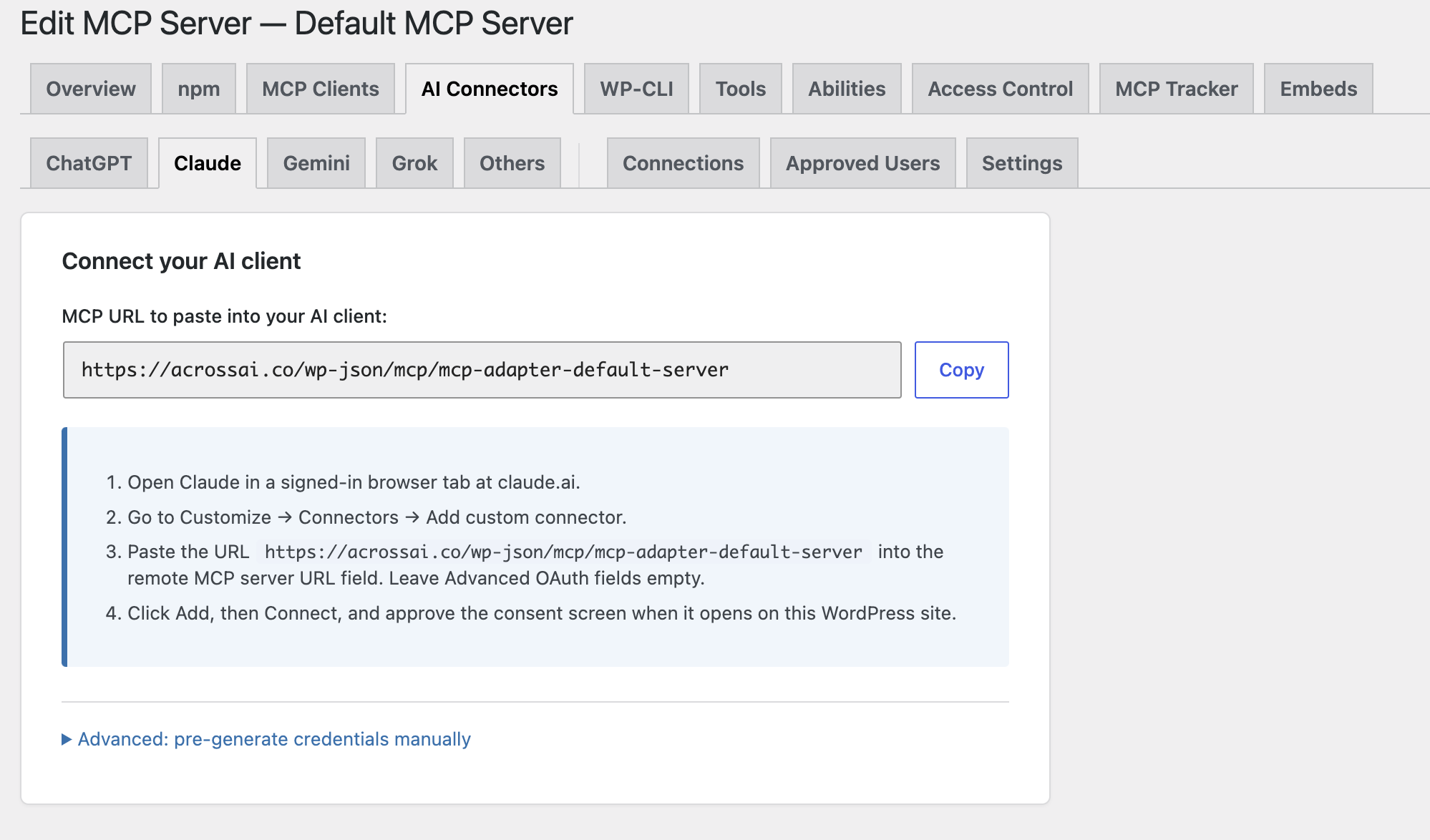Click the inline URL code in step 3

coord(564,552)
